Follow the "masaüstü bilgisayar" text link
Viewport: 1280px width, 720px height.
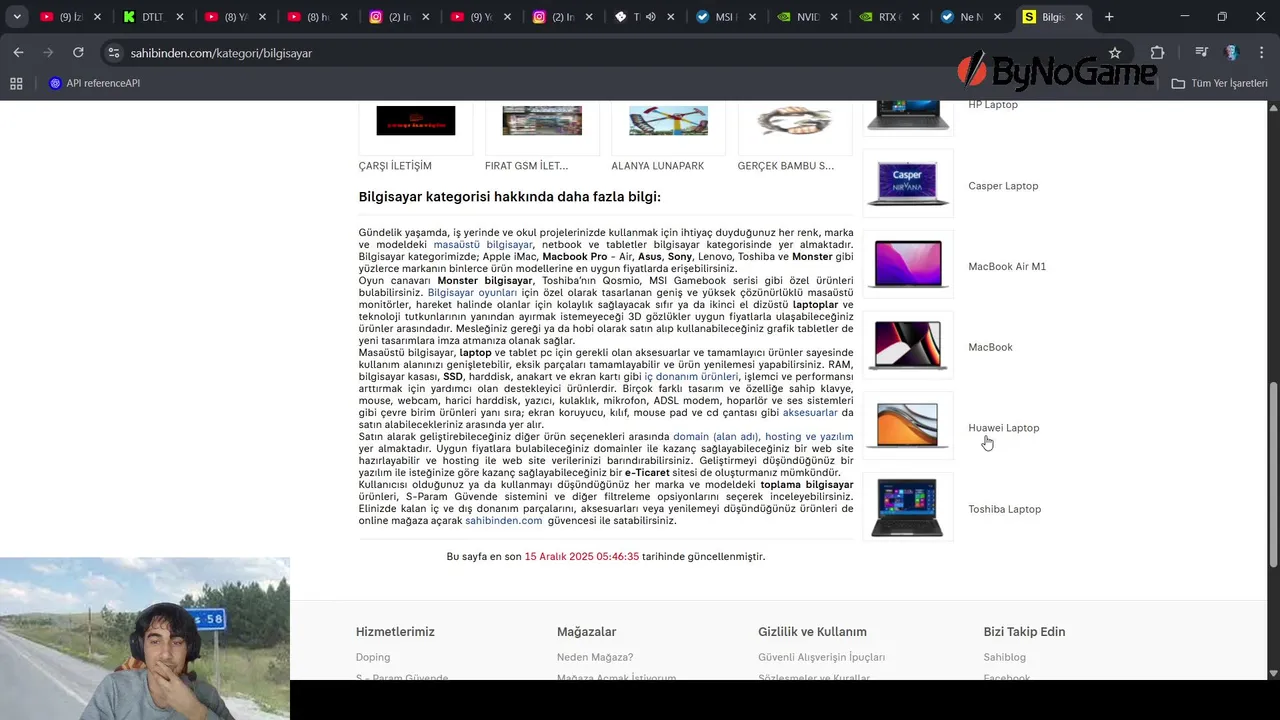tap(483, 245)
